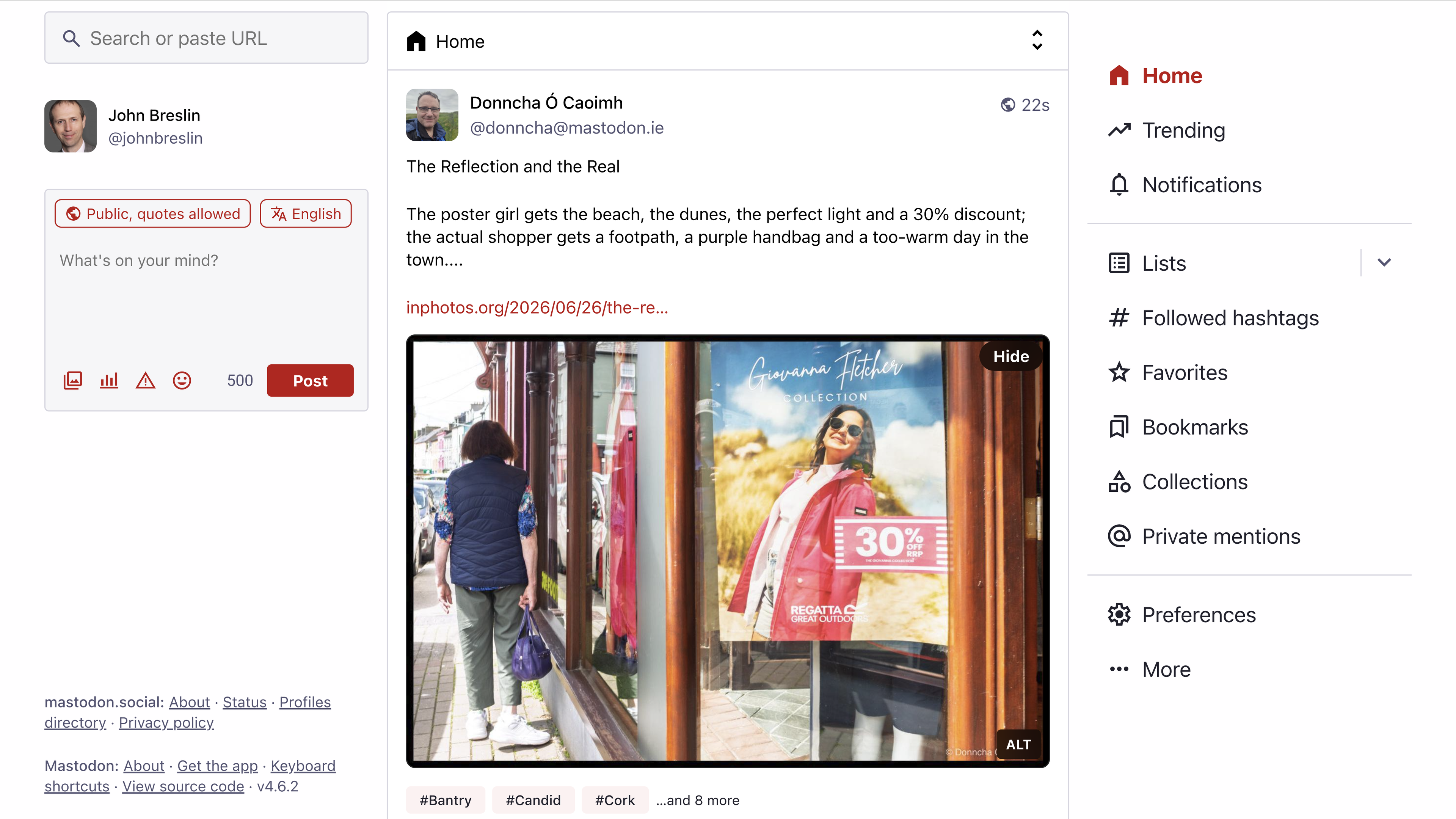Open the View source code link
Image resolution: width=1456 pixels, height=819 pixels.
(183, 787)
